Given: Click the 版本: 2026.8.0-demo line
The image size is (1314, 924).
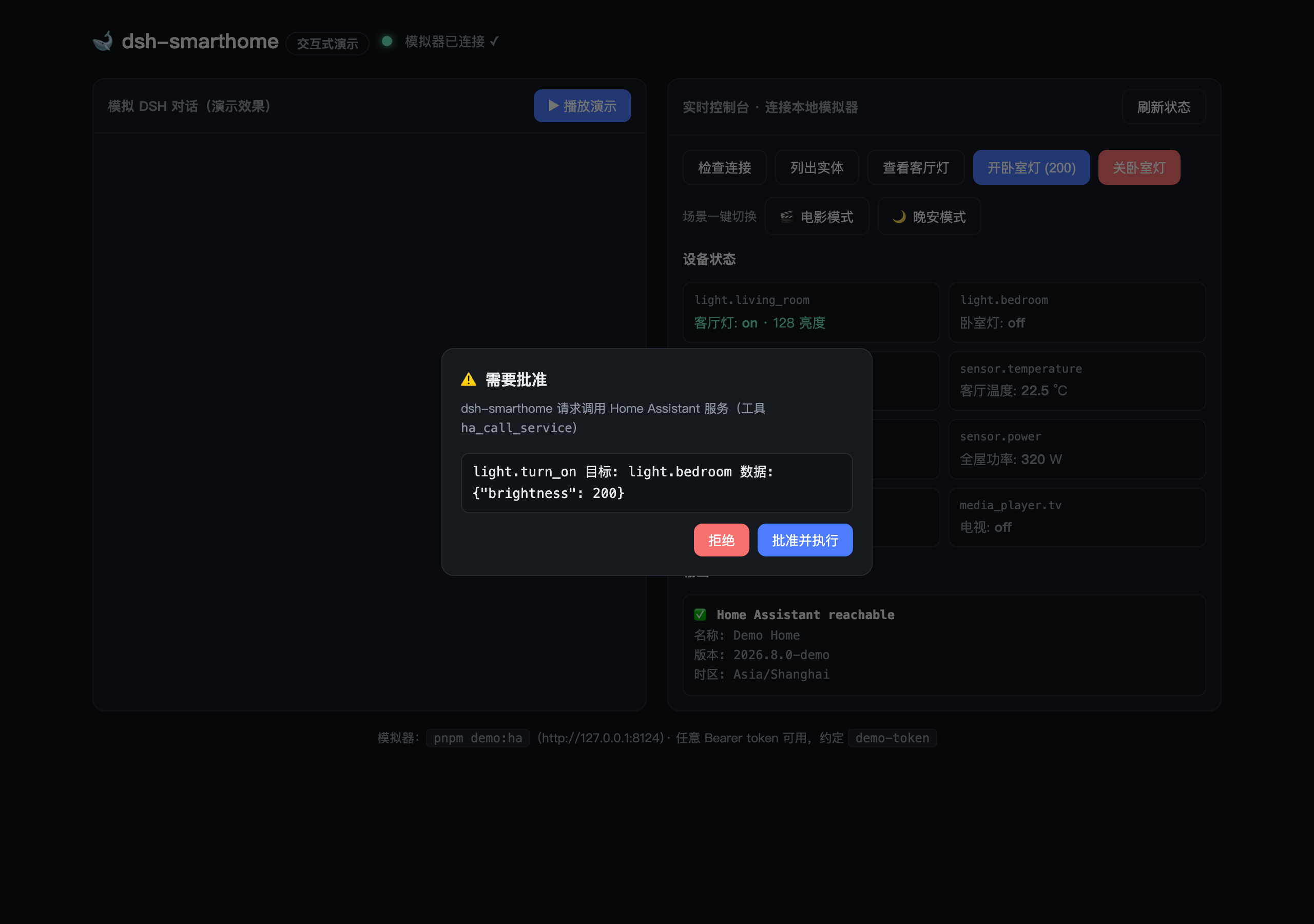Looking at the screenshot, I should tap(762, 654).
